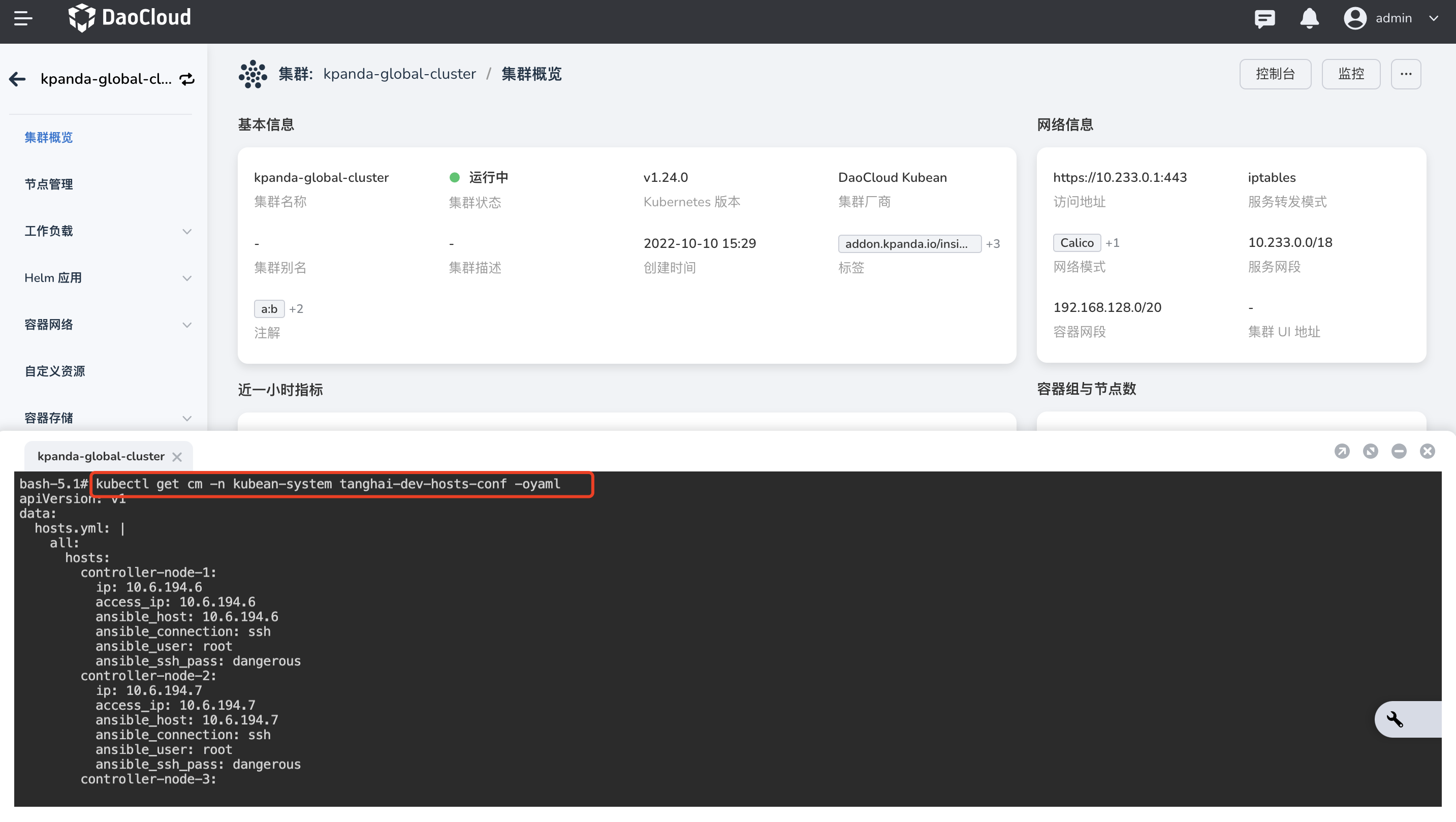
Task: Click the DaoCloud logo
Action: tap(130, 17)
